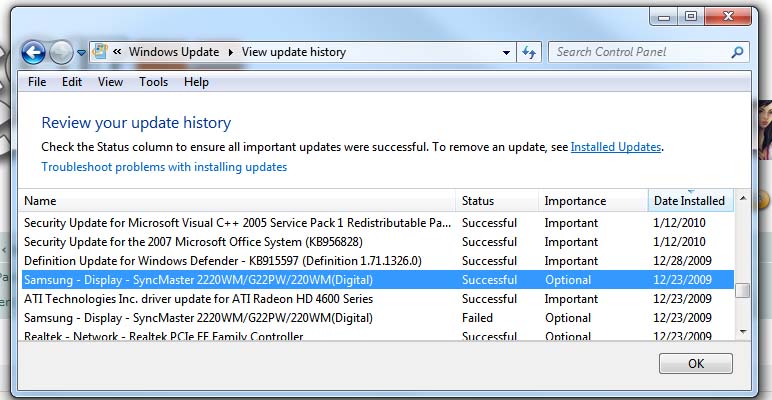772x400 pixels.
Task: Expand the address bar history dropdown
Action: (505, 52)
